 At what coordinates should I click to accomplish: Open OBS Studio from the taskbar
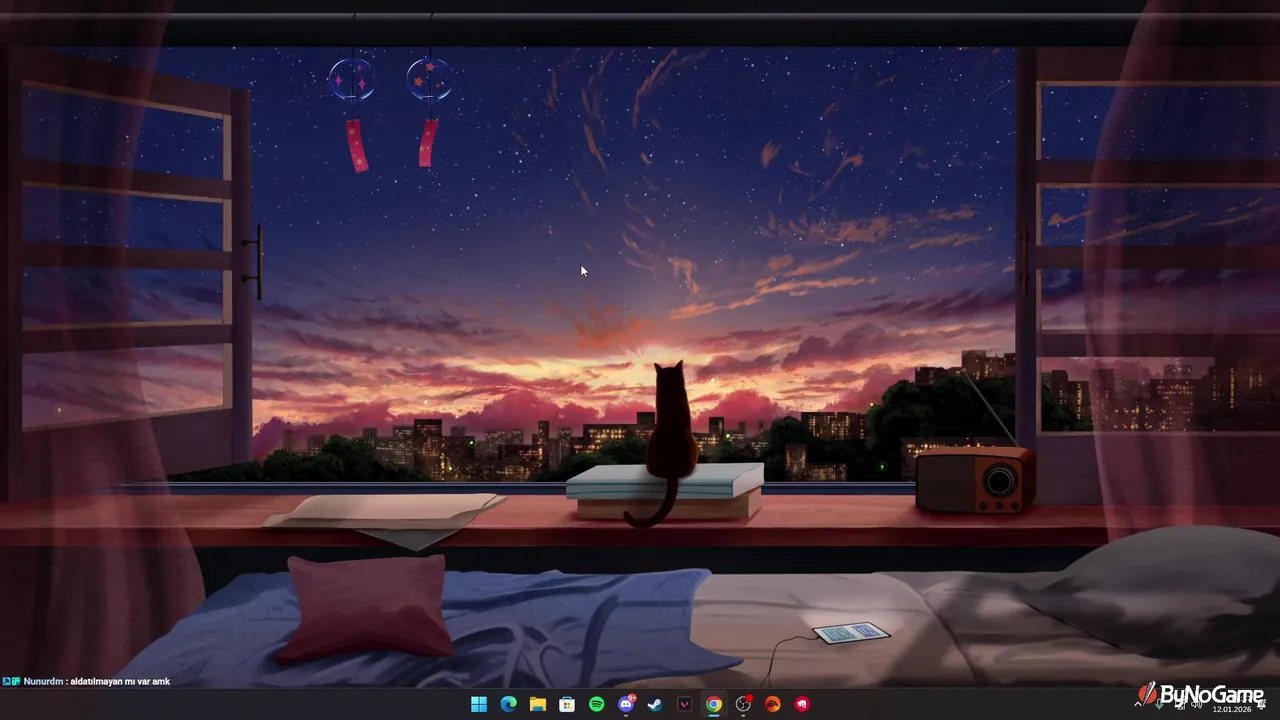coord(743,704)
